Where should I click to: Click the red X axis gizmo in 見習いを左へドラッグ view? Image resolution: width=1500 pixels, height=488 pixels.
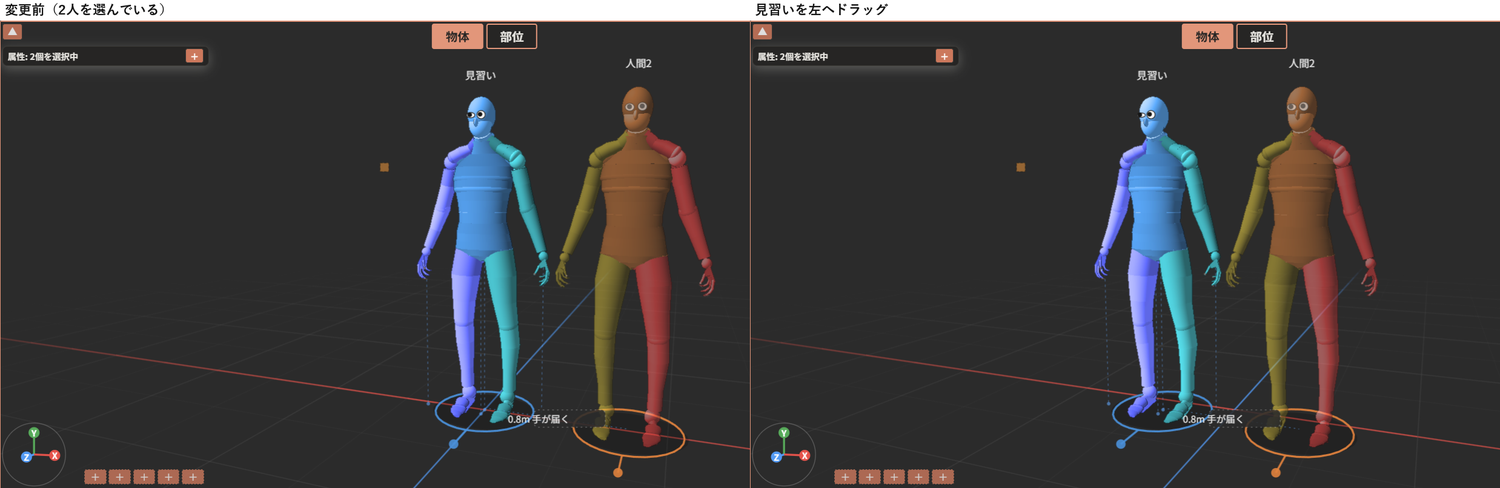(805, 455)
